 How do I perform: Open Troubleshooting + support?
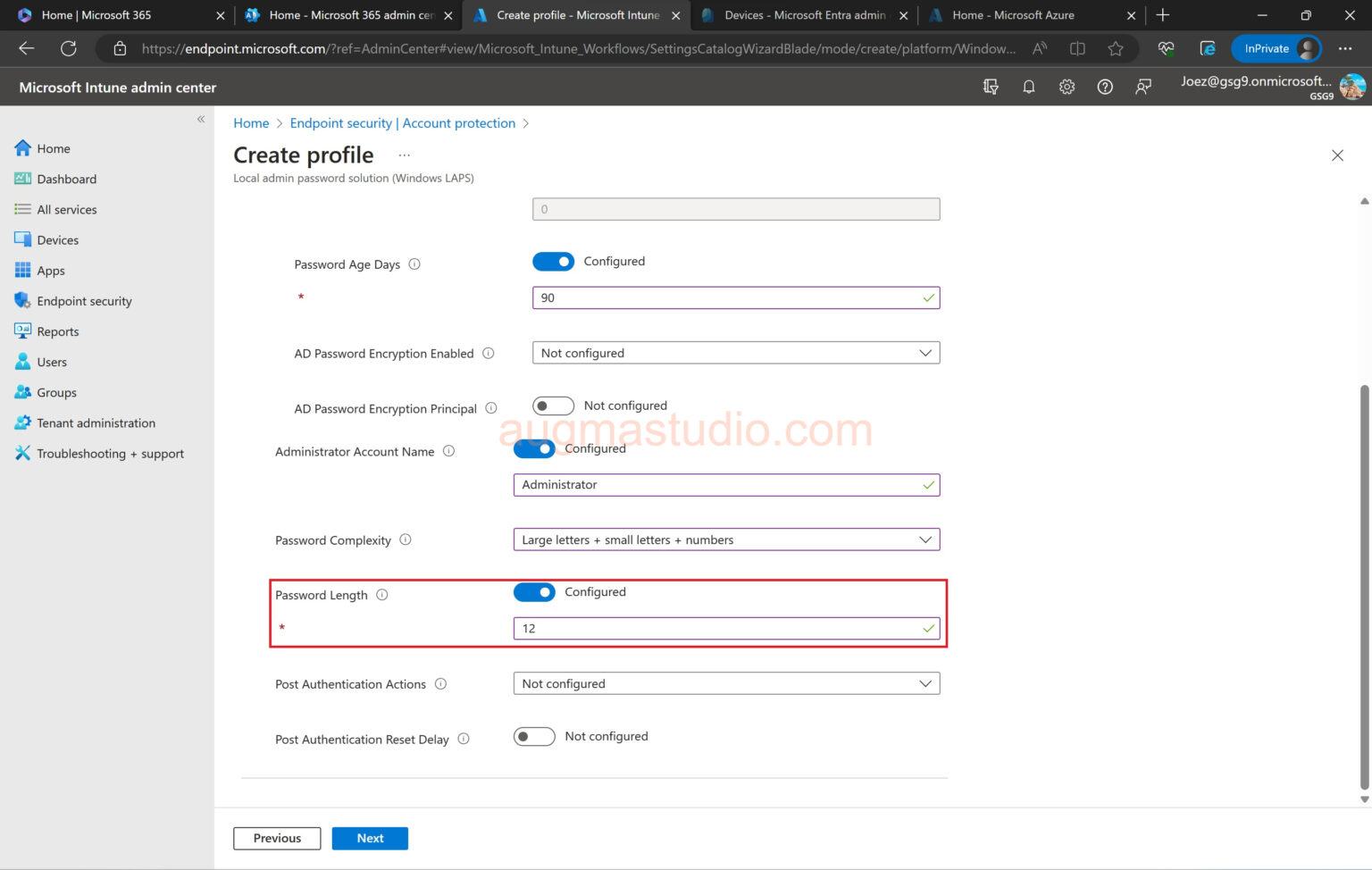click(110, 453)
